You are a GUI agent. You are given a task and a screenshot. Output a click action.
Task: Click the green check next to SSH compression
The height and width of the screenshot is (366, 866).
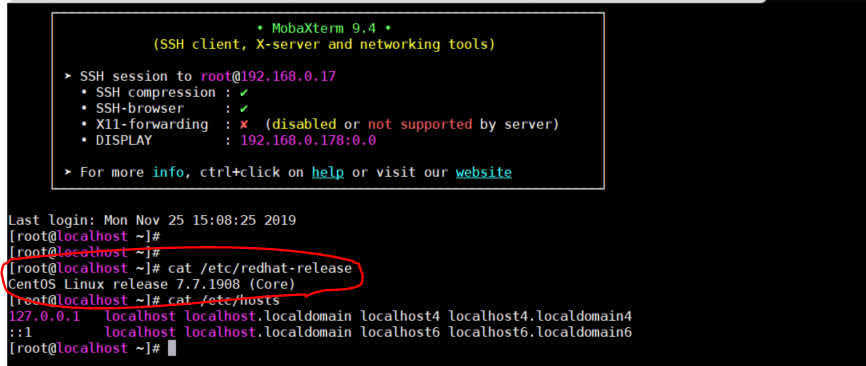244,93
